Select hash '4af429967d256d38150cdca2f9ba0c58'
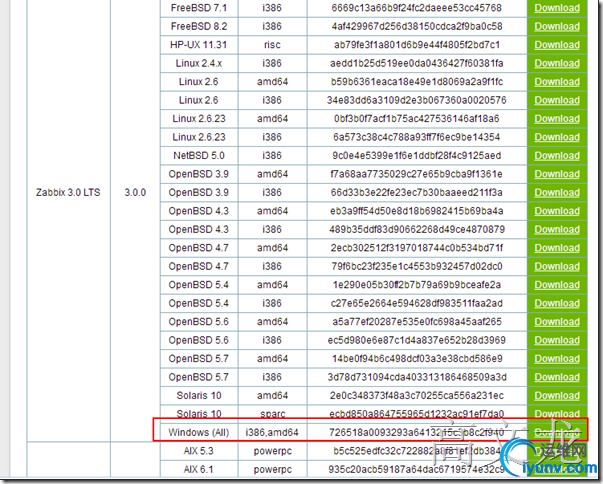Image resolution: width=603 pixels, height=484 pixels. (x=416, y=27)
